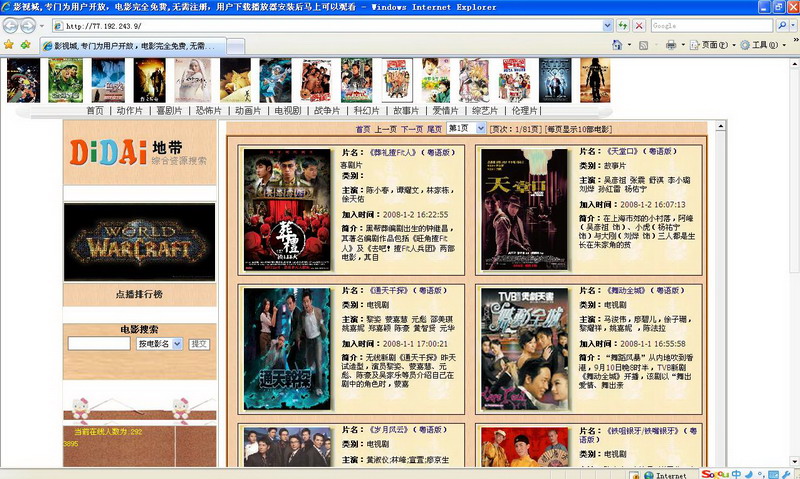The height and width of the screenshot is (479, 800).
Task: Click the DiDAi 地带 logo banner
Action: [139, 153]
